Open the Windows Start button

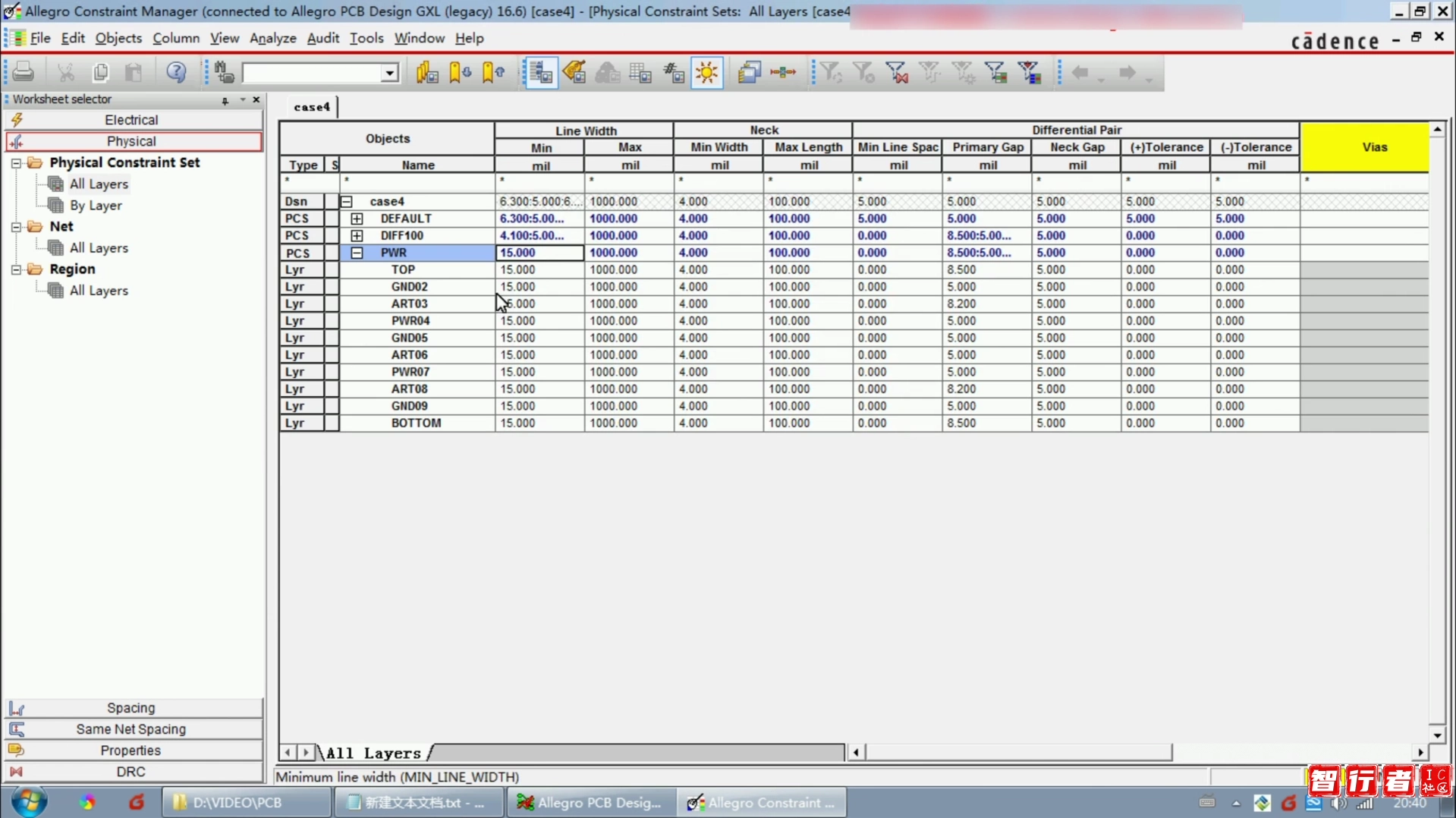tap(30, 802)
